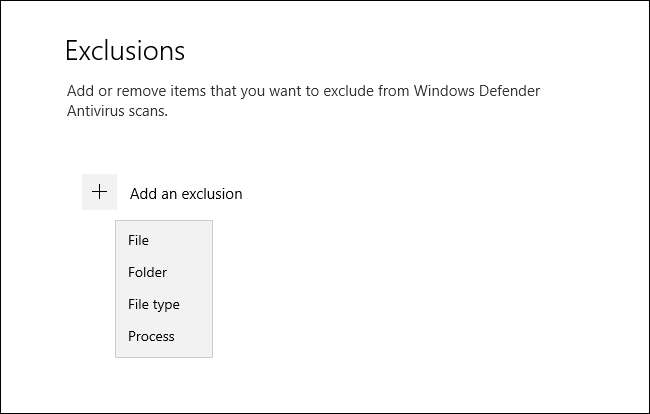Select File from the exclusion menu
Image resolution: width=650 pixels, height=414 pixels.
[x=138, y=240]
